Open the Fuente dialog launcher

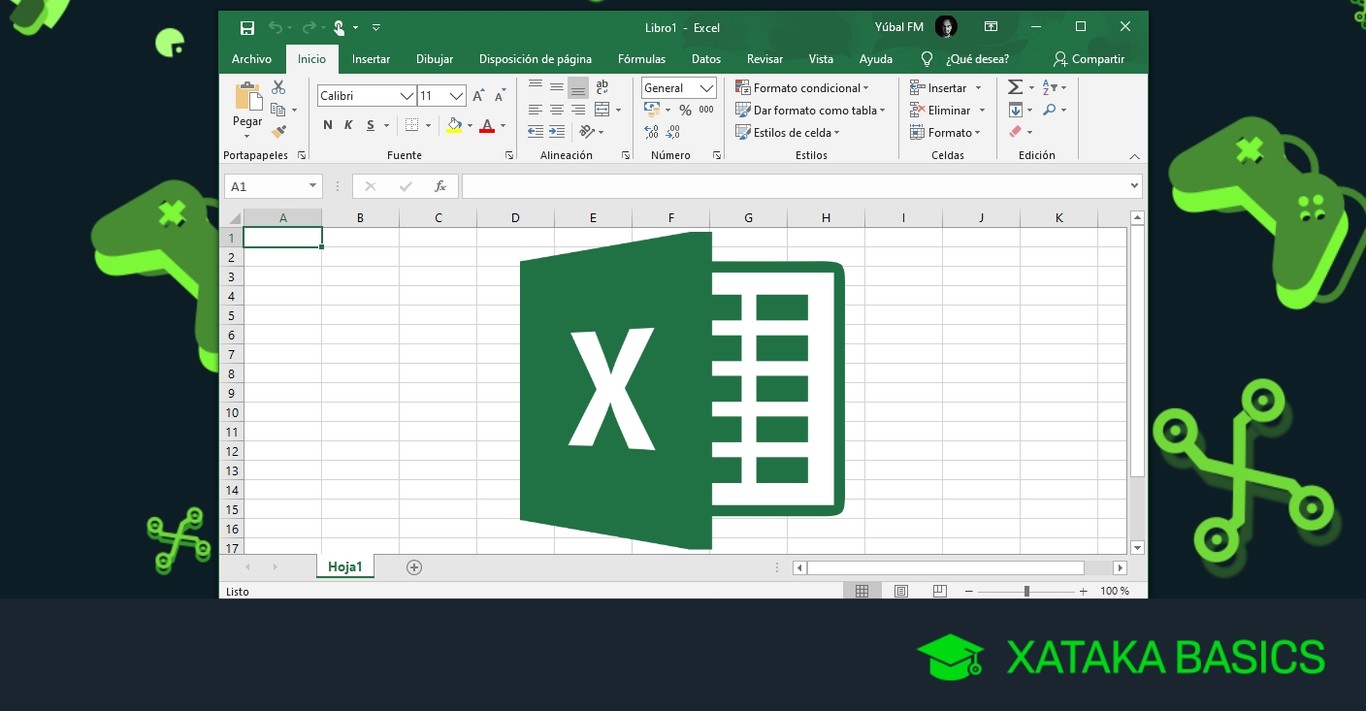click(x=509, y=156)
